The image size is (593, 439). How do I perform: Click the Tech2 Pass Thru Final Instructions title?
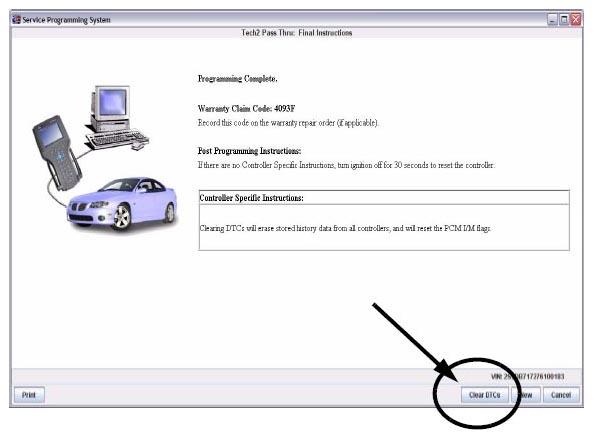tap(297, 33)
